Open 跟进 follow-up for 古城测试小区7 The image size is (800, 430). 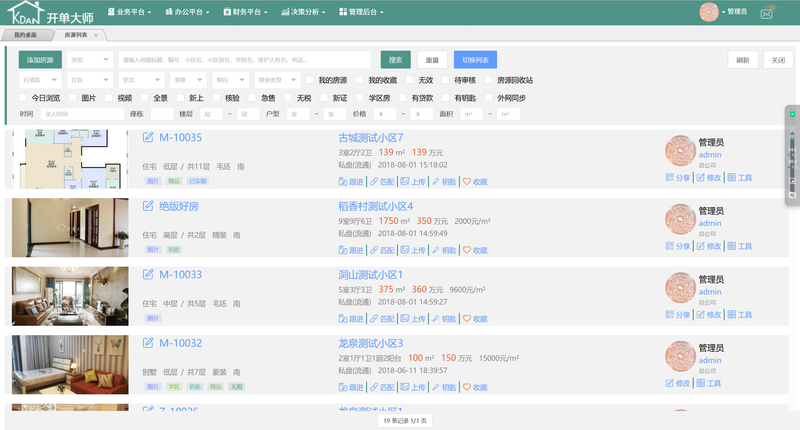[351, 182]
